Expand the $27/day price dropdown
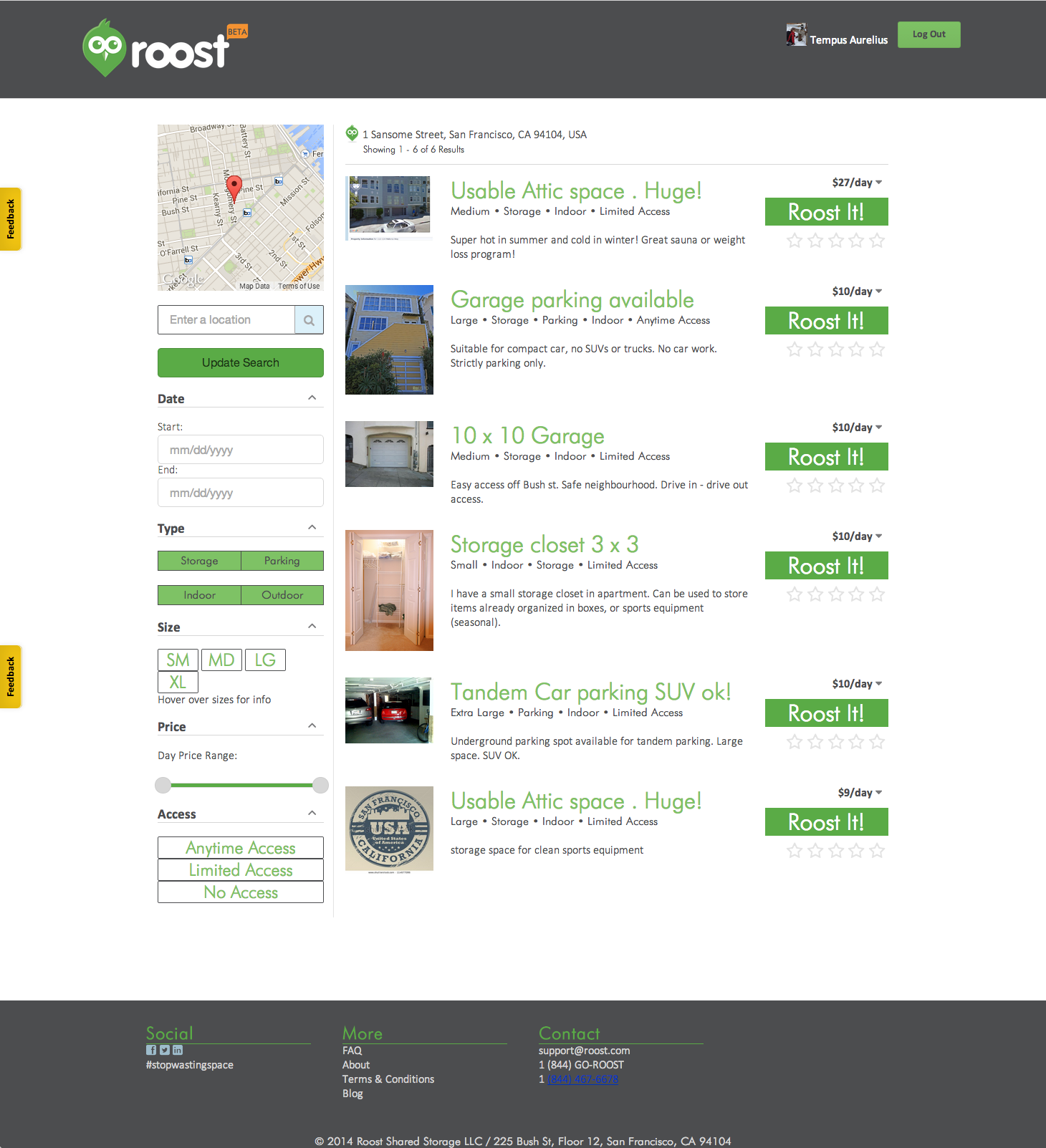The height and width of the screenshot is (1148, 1046). point(879,183)
